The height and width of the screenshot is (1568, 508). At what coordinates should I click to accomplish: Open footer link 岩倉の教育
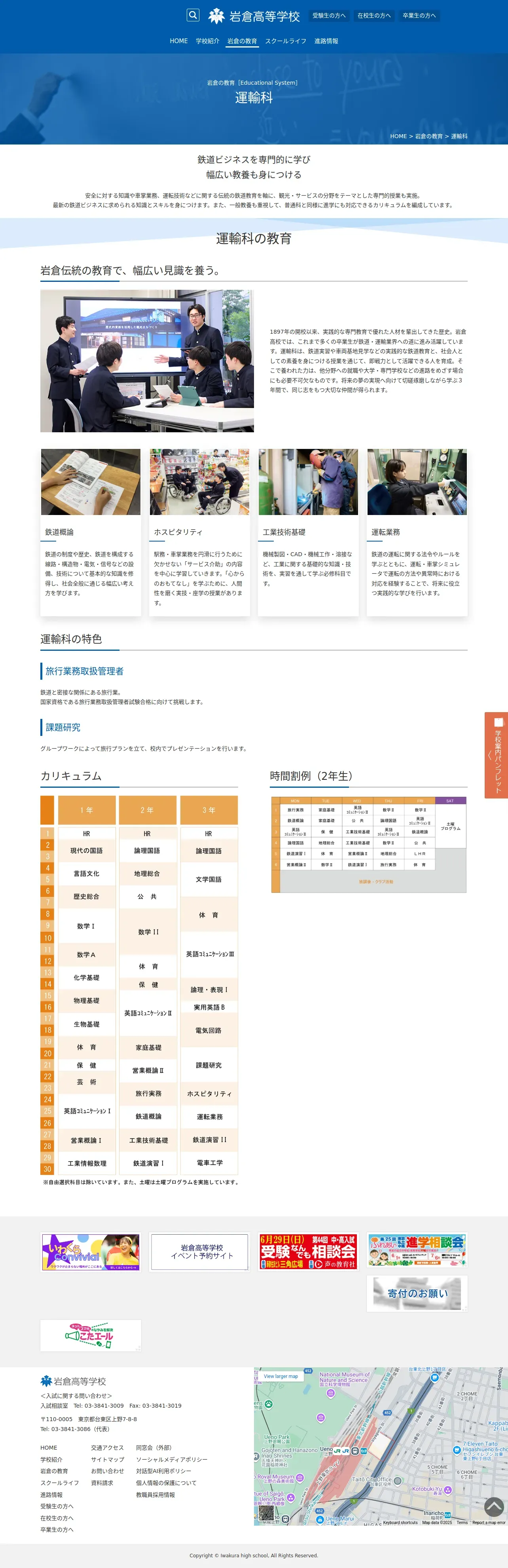54,1471
